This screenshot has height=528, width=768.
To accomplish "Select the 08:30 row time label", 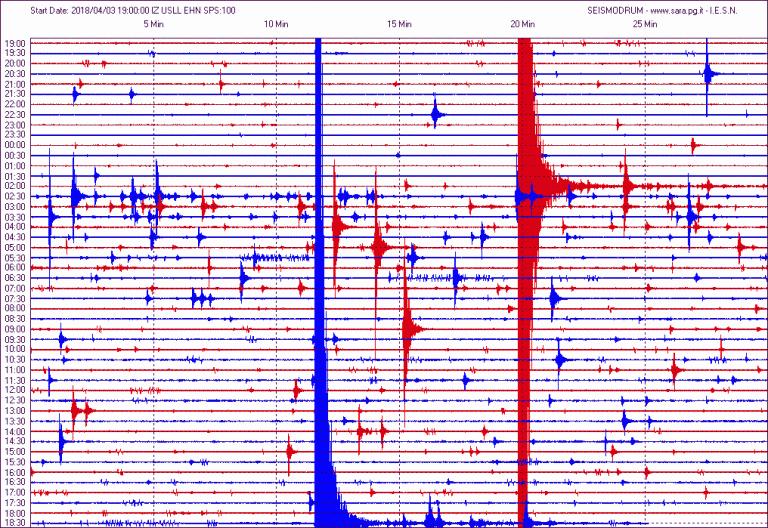I will (15, 319).
